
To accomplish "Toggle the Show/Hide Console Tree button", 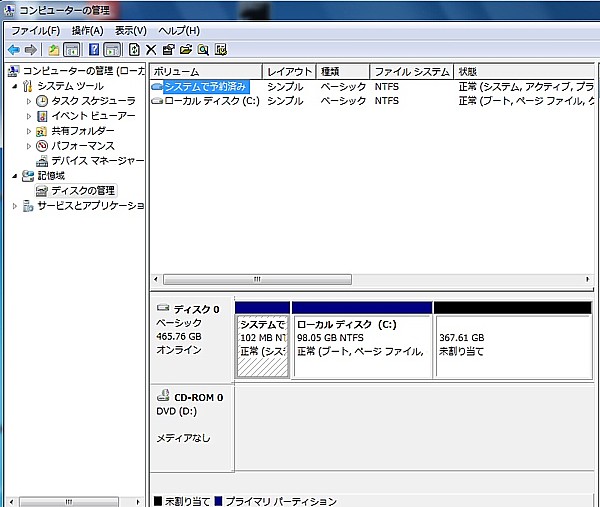I will tap(72, 50).
